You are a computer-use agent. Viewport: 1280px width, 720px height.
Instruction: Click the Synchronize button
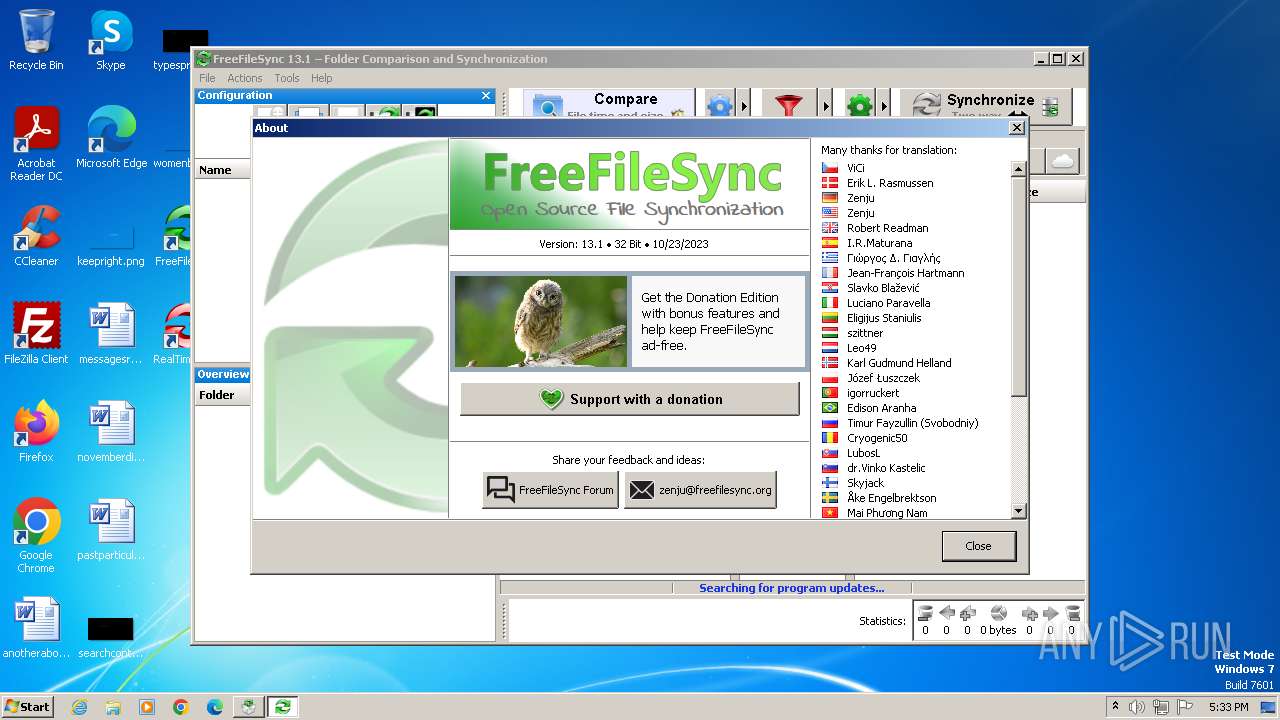(986, 104)
